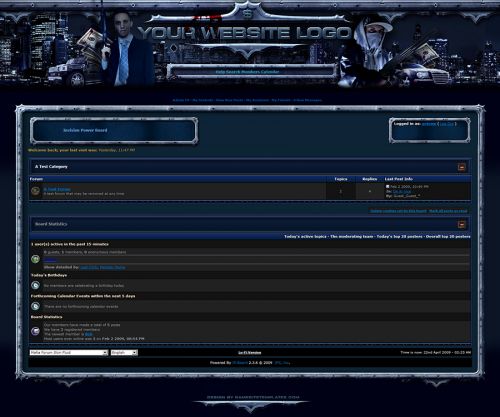Open Help in the header navigation
The width and height of the screenshot is (500, 417).
[220, 72]
